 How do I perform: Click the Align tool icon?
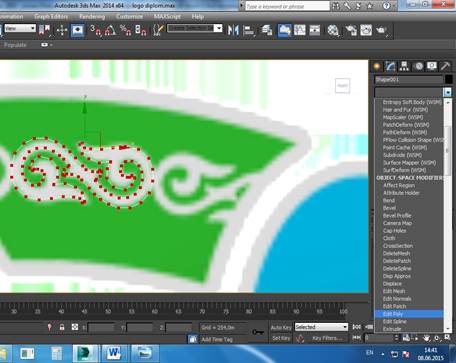tap(249, 31)
